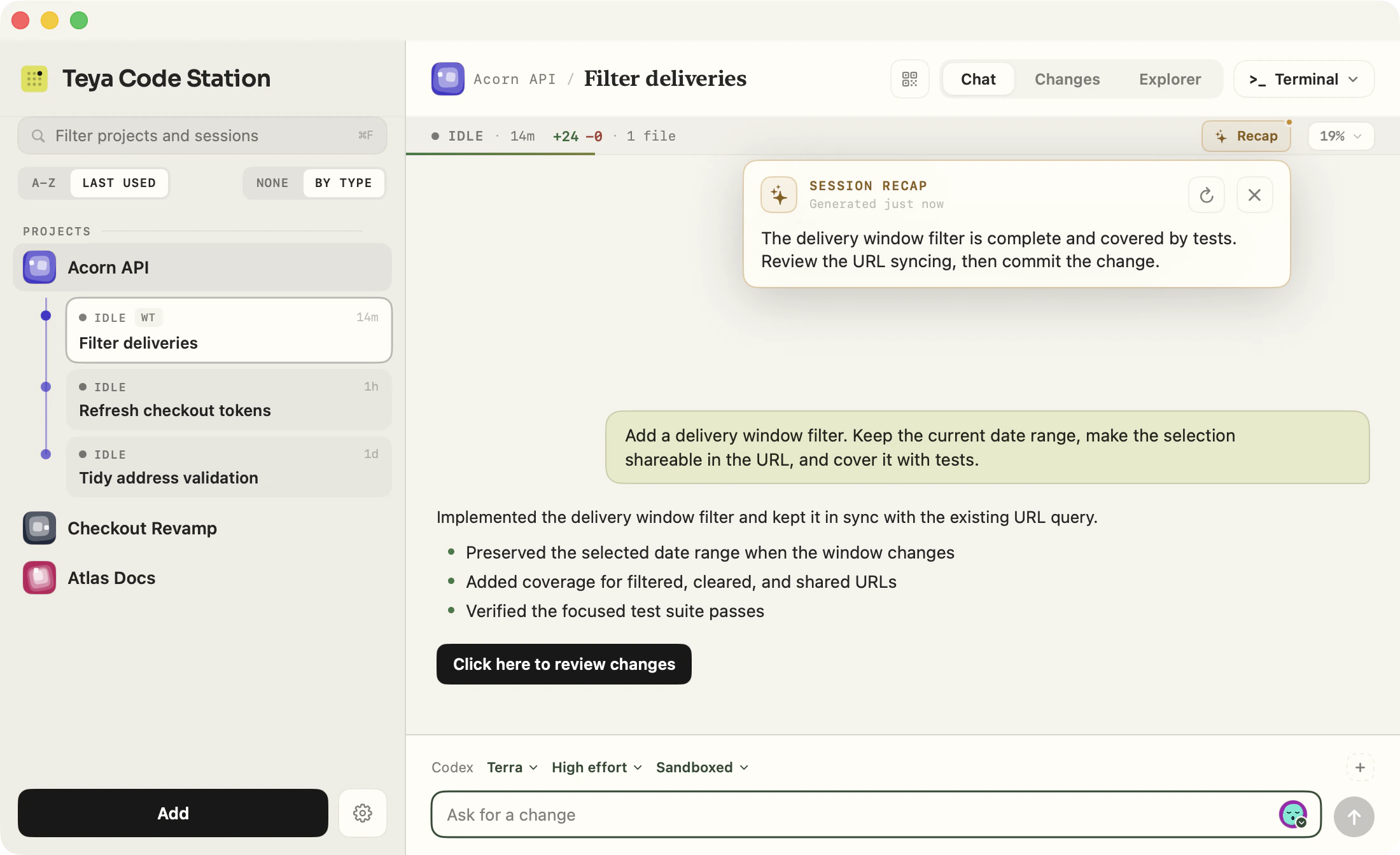Viewport: 1400px width, 855px height.
Task: Sort sessions by Last Used
Action: click(119, 183)
